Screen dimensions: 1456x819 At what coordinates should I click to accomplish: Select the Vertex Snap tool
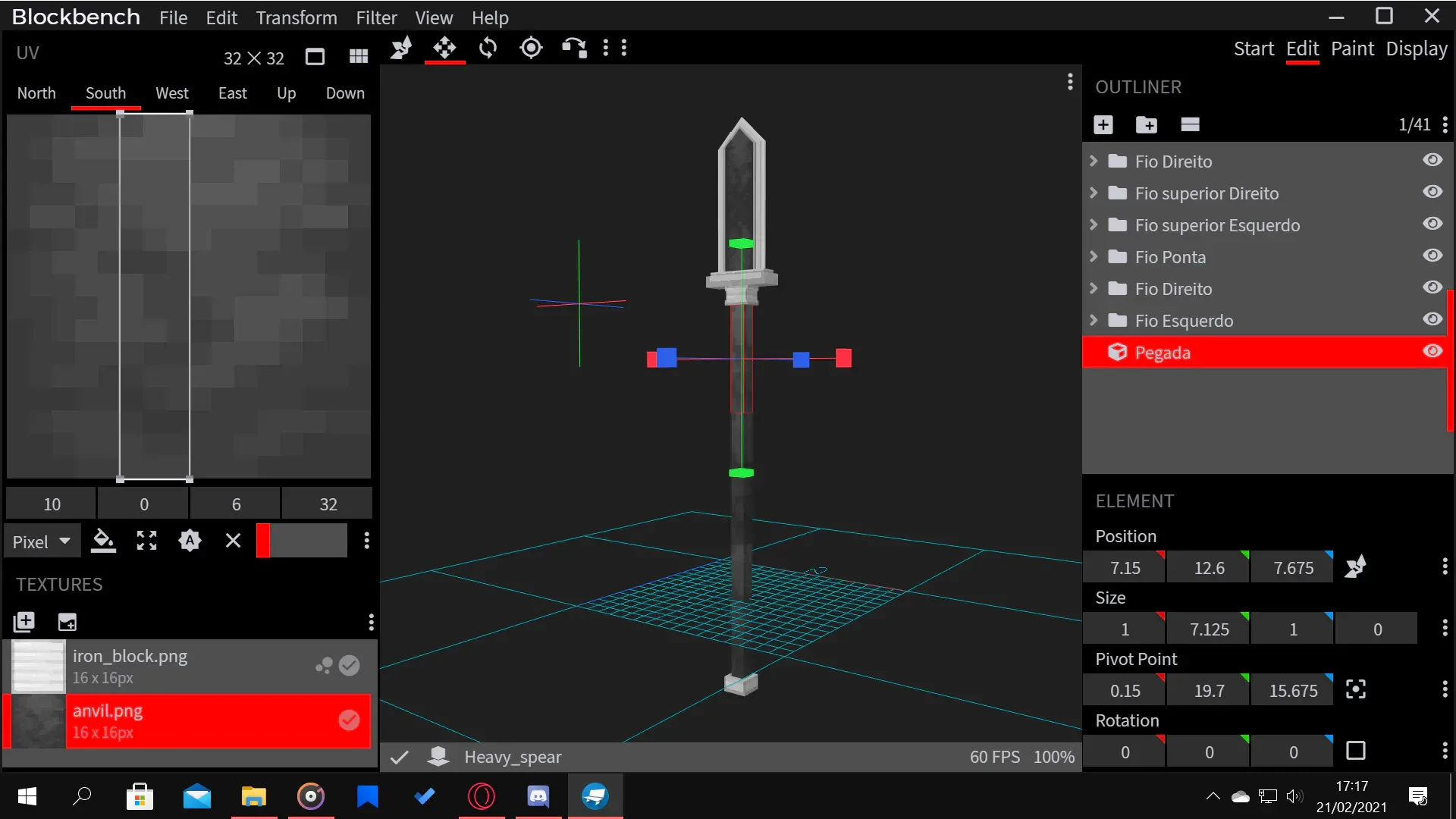[x=574, y=49]
